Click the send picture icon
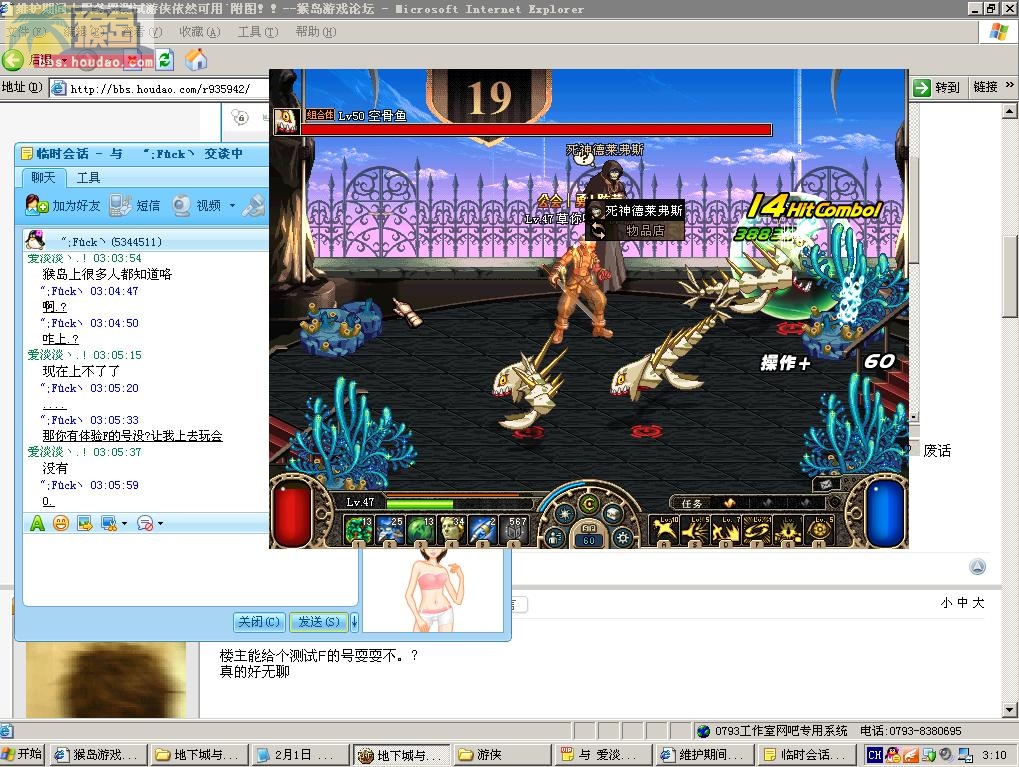The image size is (1019, 767). 84,523
